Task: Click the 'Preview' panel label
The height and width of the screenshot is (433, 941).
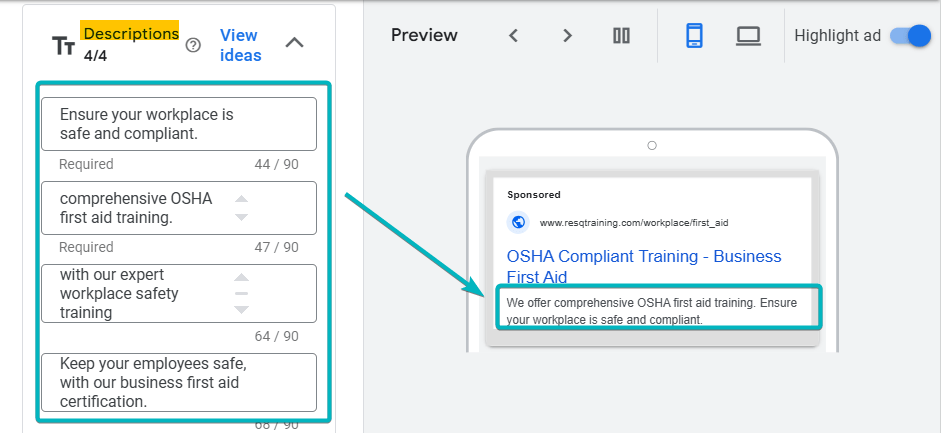Action: coord(424,35)
